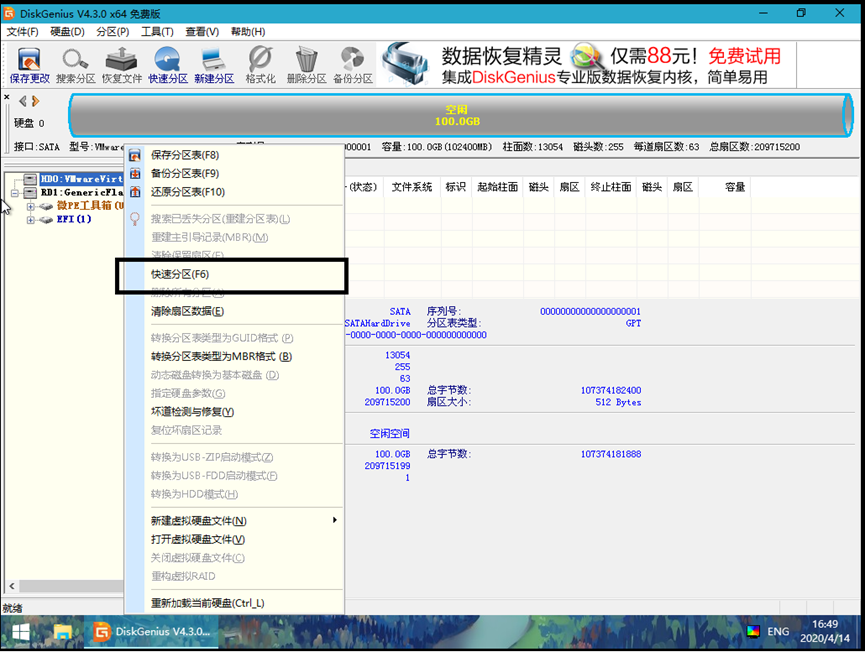Click the tree panel left scroll arrow

[12, 586]
